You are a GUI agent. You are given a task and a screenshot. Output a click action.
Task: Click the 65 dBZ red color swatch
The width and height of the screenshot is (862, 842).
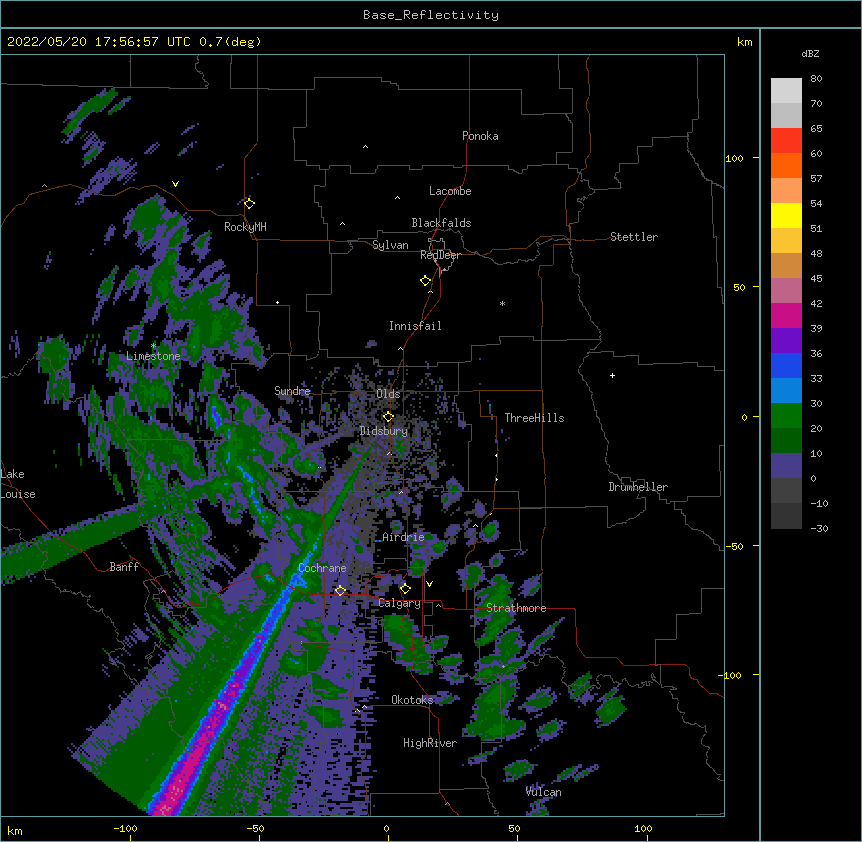pyautogui.click(x=786, y=140)
